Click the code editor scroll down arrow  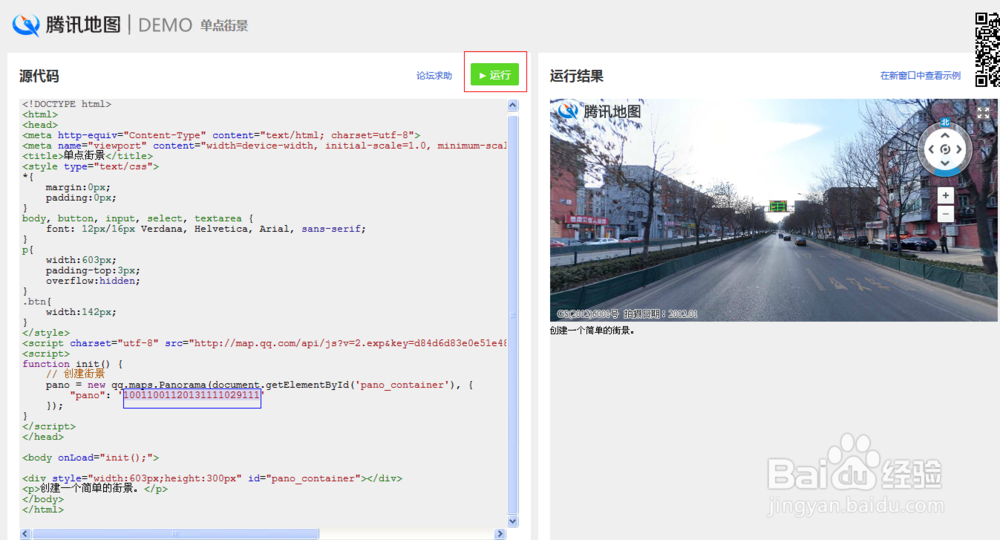(513, 521)
